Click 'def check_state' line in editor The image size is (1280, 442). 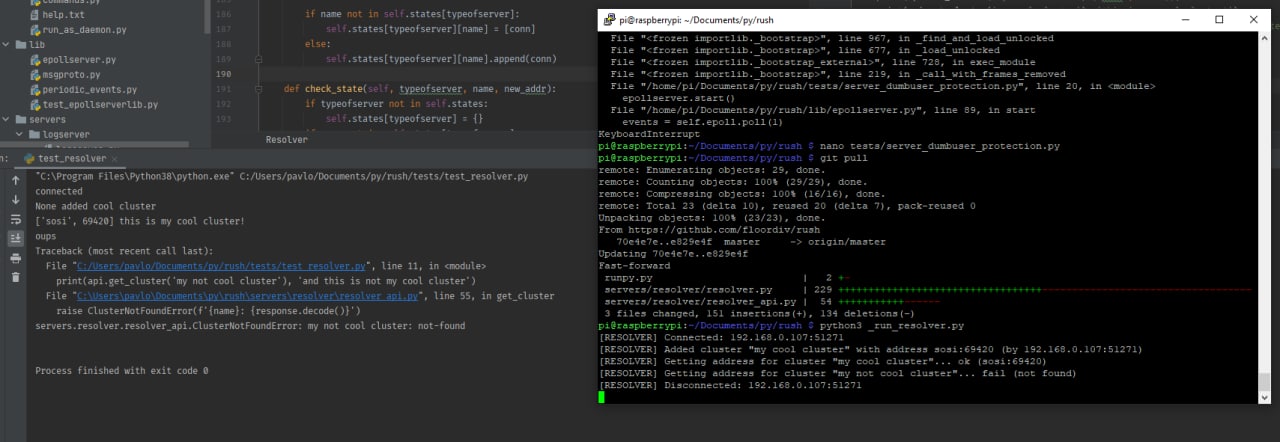pyautogui.click(x=419, y=89)
